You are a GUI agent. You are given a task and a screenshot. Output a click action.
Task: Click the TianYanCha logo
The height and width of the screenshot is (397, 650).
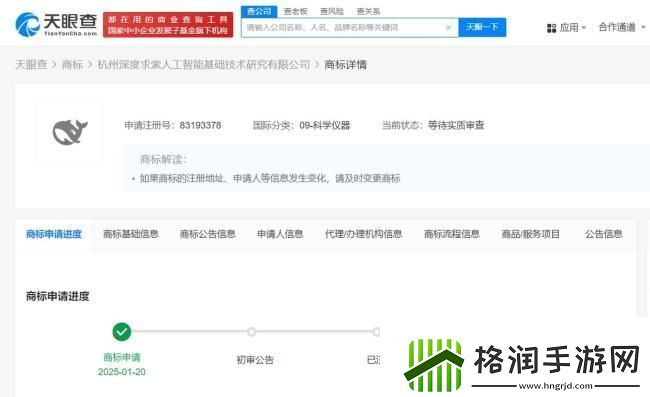tap(56, 24)
